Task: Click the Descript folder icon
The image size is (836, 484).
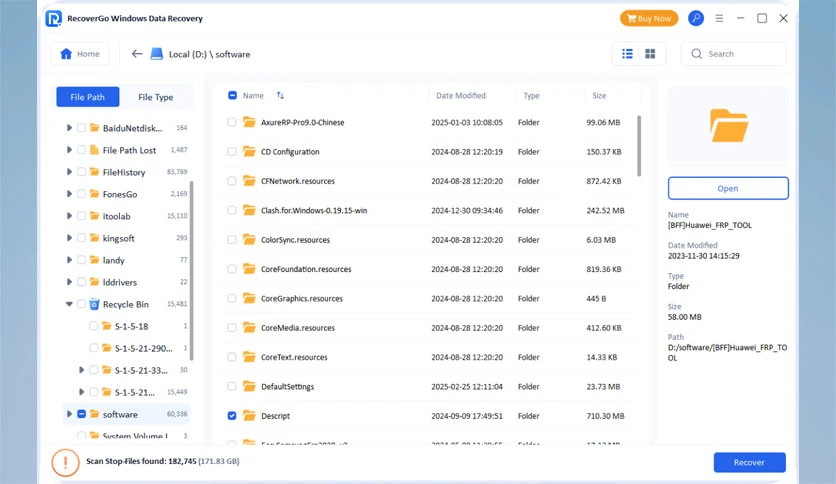Action: [x=249, y=415]
